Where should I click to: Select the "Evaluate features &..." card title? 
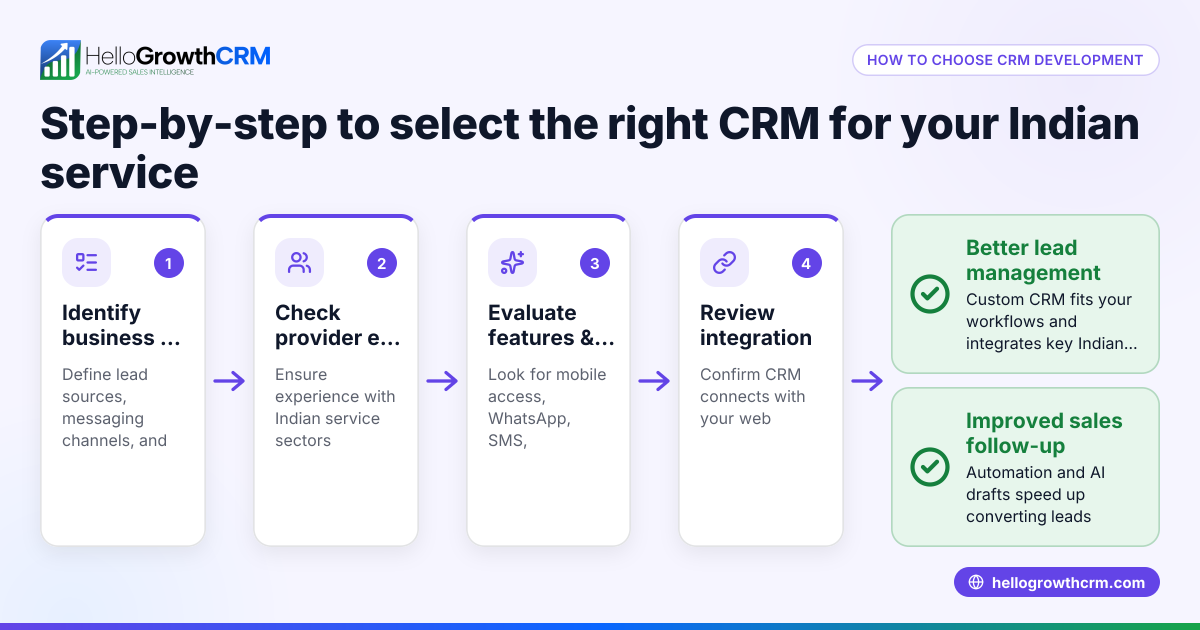[x=551, y=325]
